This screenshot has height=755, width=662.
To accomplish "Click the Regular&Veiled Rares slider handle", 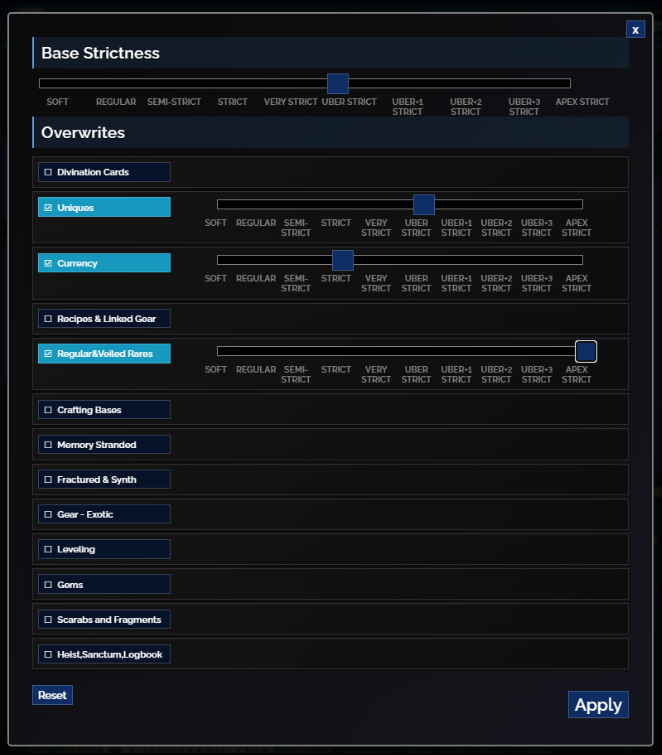I will [586, 351].
